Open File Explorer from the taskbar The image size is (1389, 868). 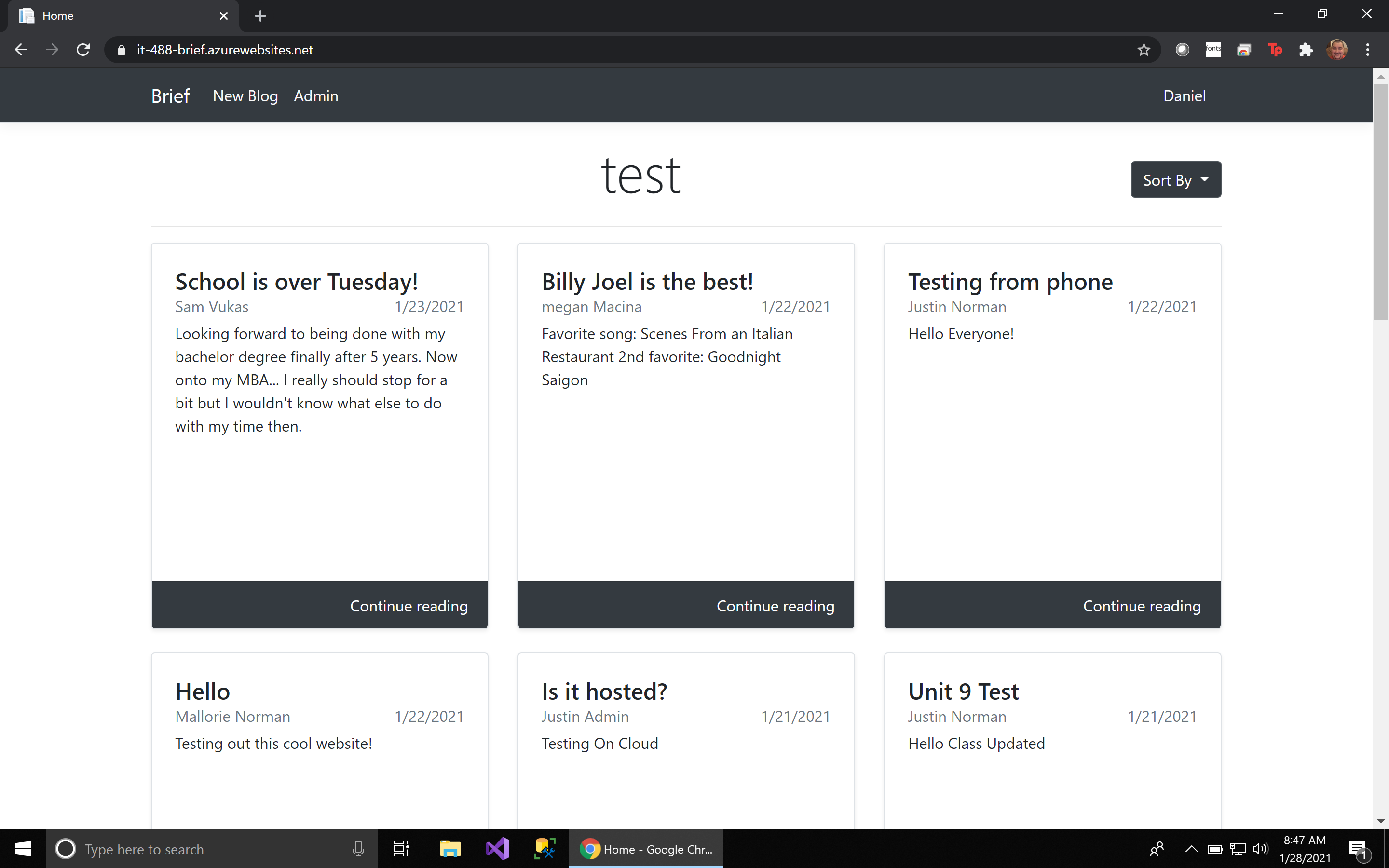(450, 849)
